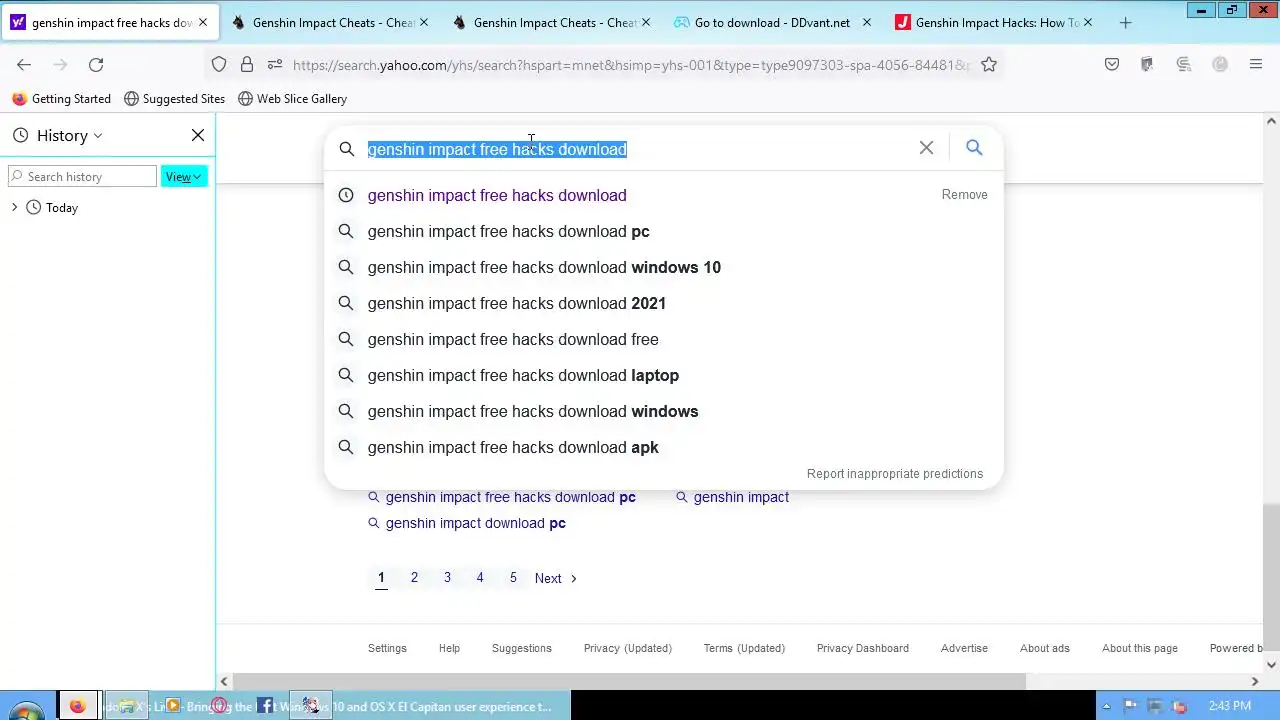Open the Suggested Sites bookmark
1280x720 pixels.
tap(174, 99)
